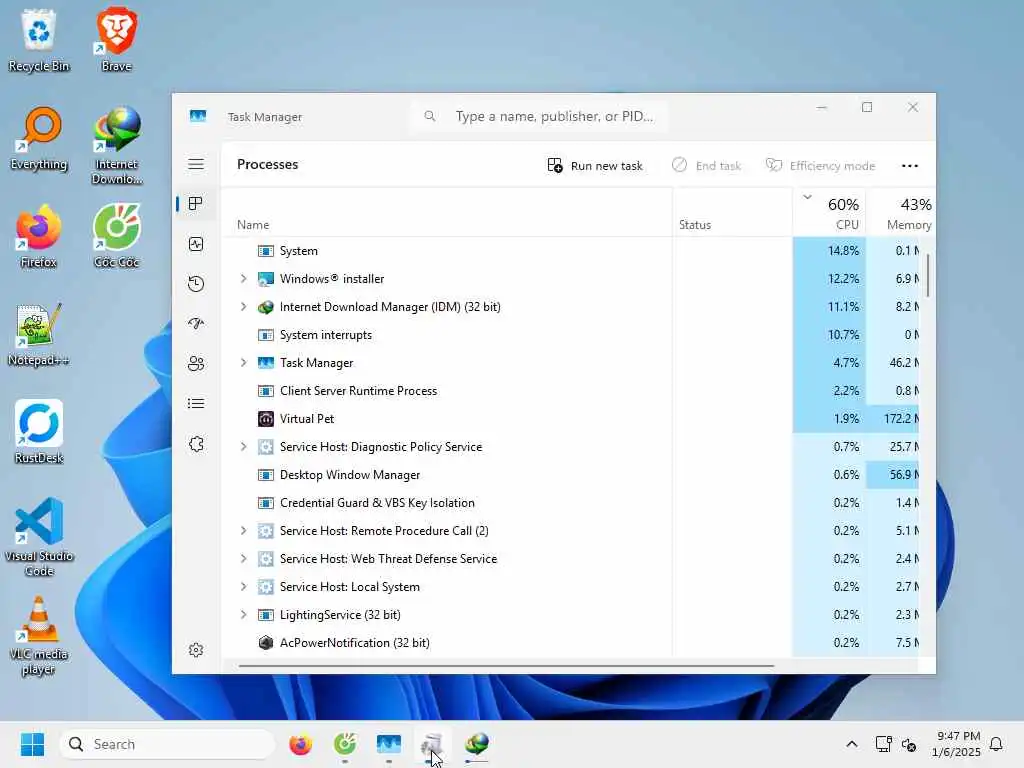
Task: Open the Details page in the sidebar
Action: click(x=196, y=404)
